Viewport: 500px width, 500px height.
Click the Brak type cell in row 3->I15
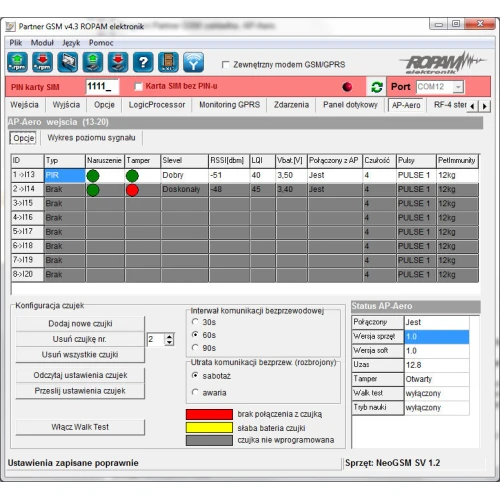click(x=65, y=203)
